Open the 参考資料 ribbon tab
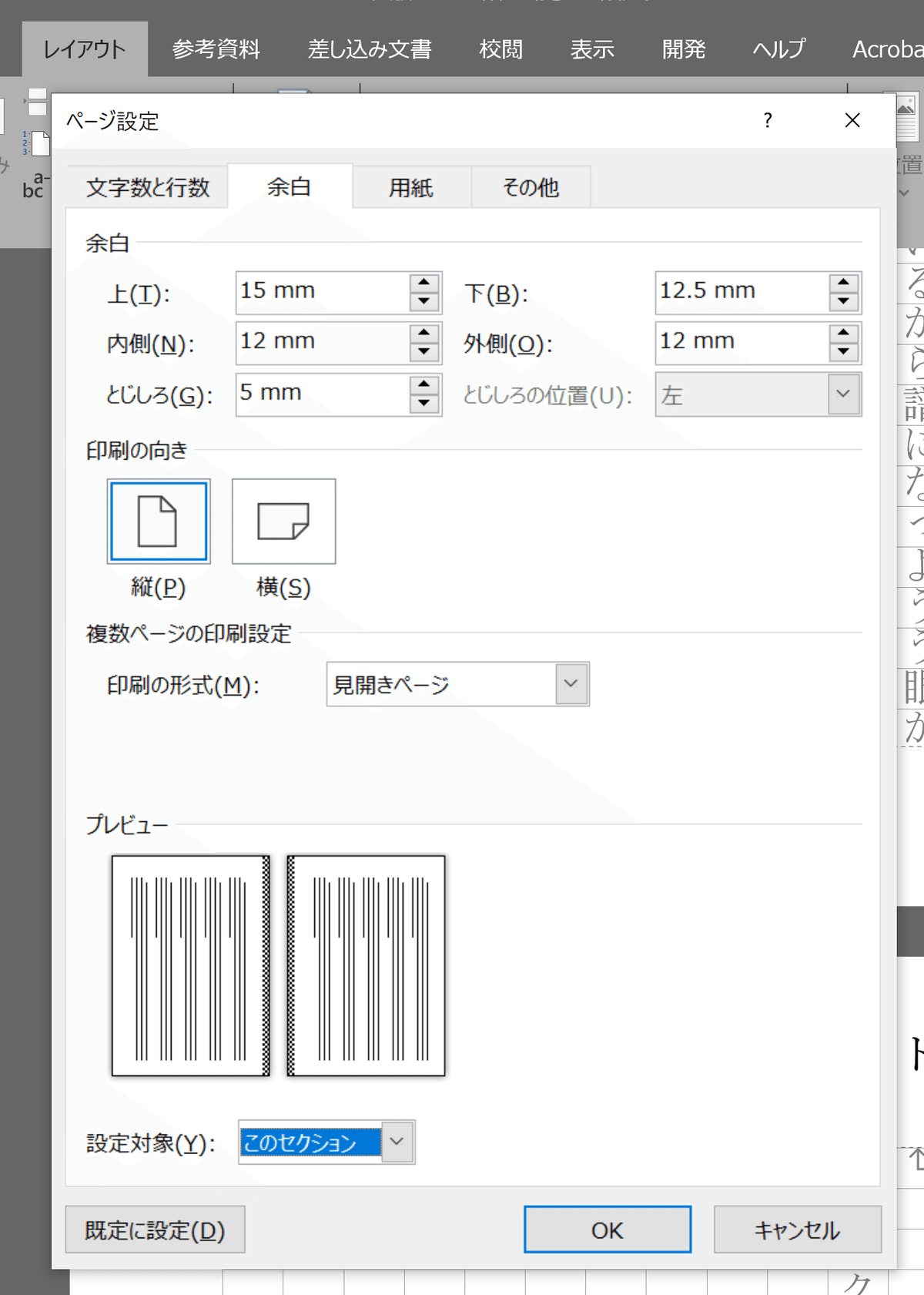Image resolution: width=924 pixels, height=1295 pixels. (x=216, y=49)
